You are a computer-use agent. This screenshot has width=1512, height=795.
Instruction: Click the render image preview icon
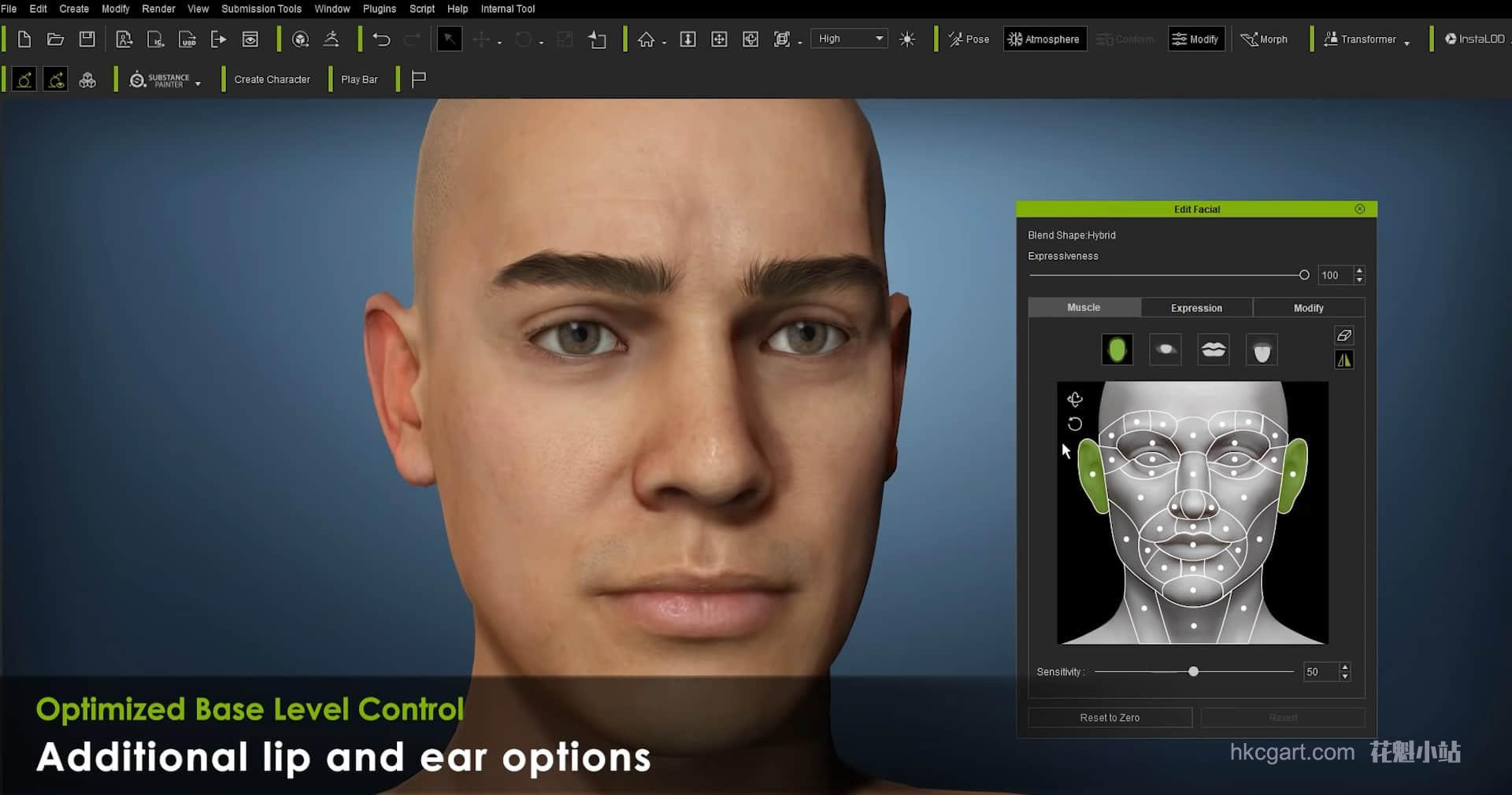pos(250,39)
